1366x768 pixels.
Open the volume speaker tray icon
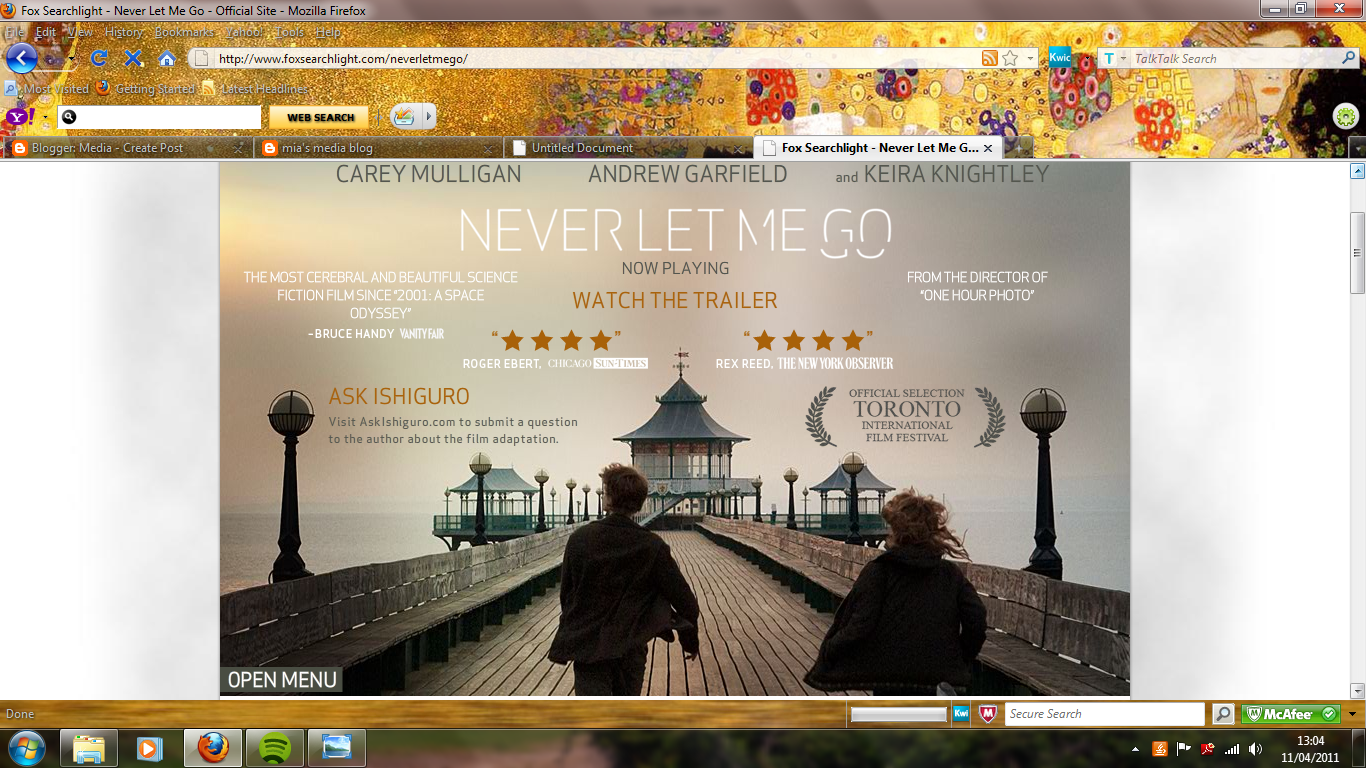tap(1256, 748)
